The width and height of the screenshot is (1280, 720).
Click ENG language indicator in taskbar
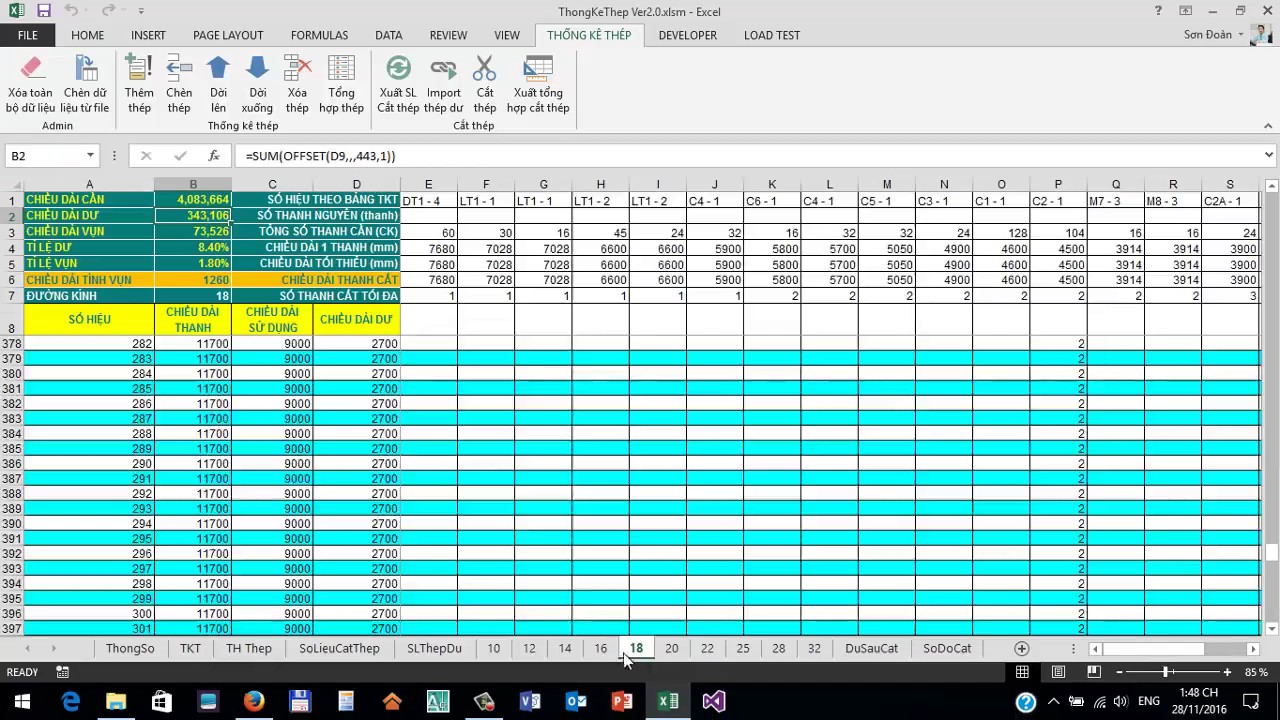[x=1149, y=701]
